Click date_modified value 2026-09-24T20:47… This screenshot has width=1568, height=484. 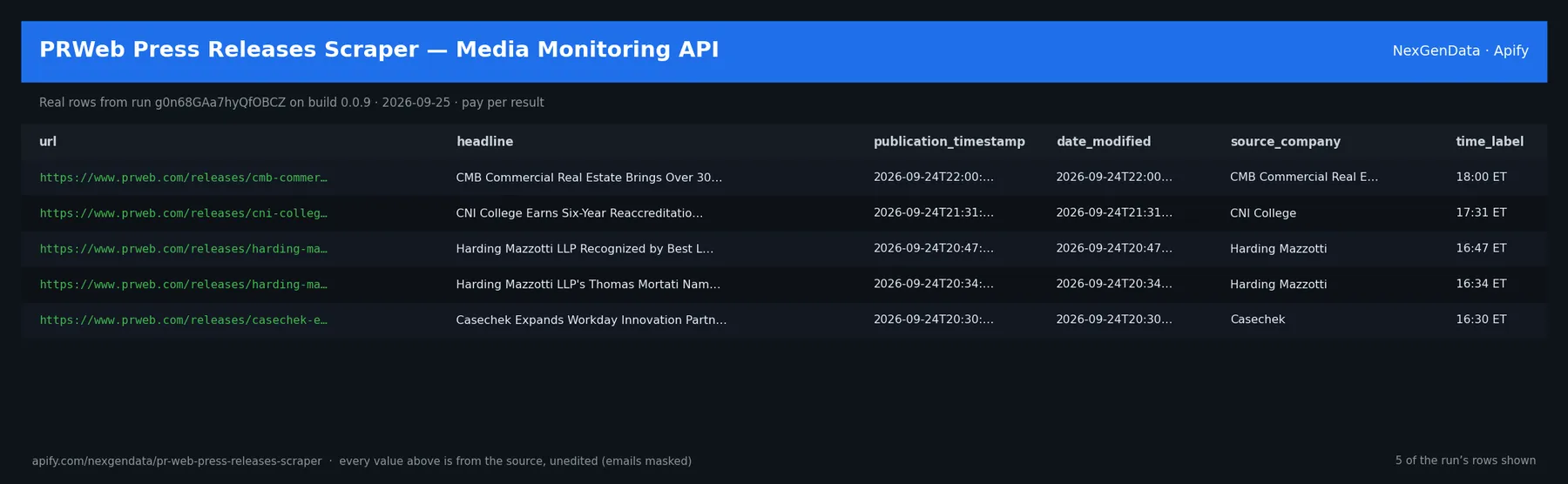click(x=1114, y=249)
